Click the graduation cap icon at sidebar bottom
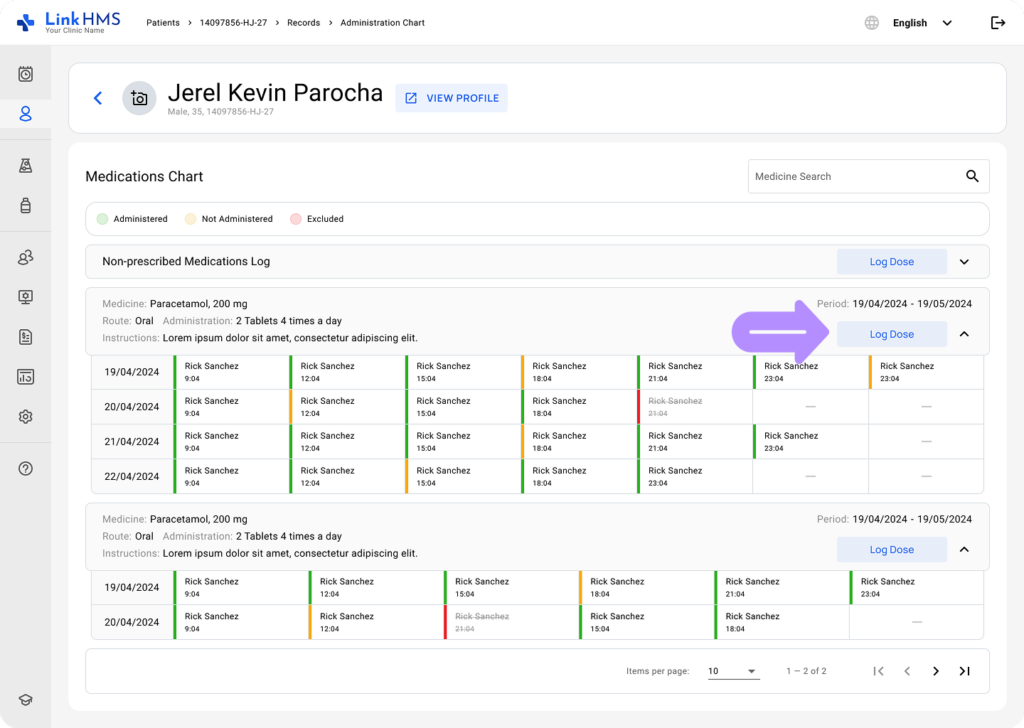 click(26, 700)
